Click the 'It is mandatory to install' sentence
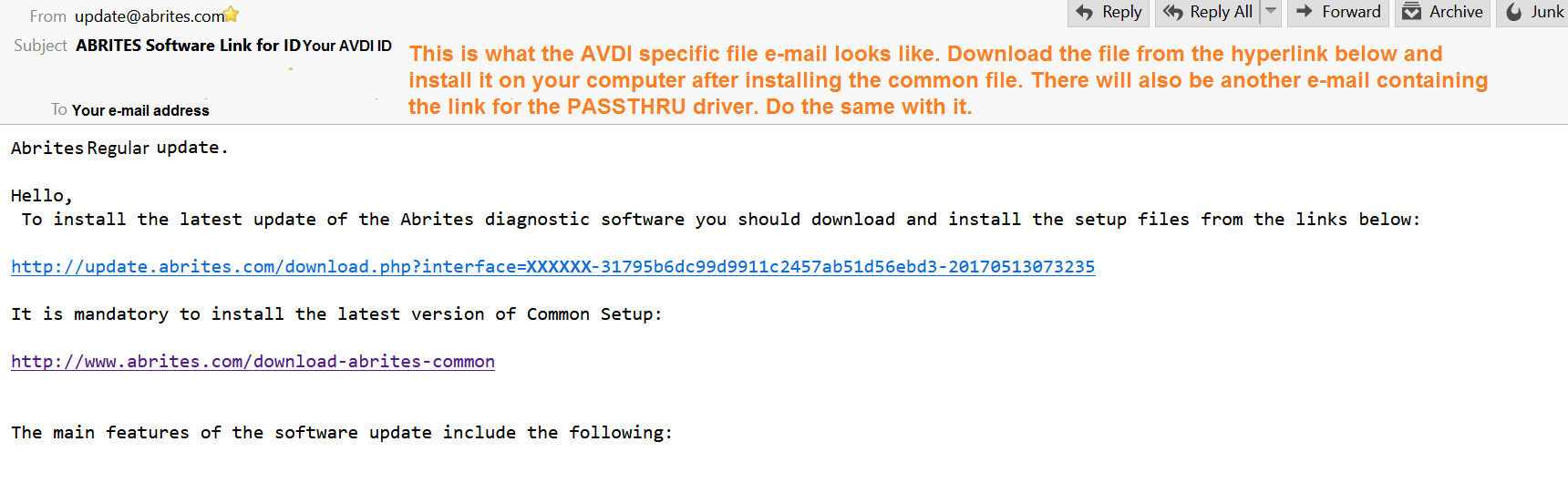The image size is (1568, 483). click(336, 314)
